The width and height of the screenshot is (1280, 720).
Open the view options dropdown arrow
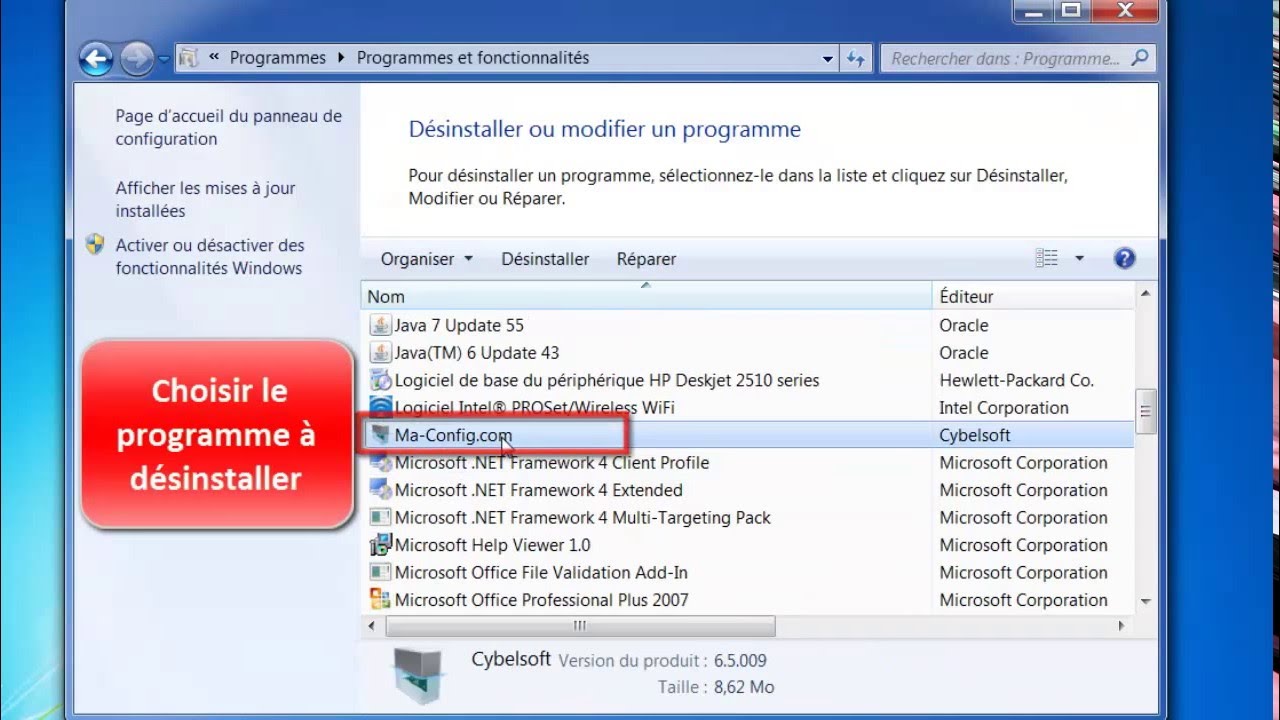coord(1079,259)
